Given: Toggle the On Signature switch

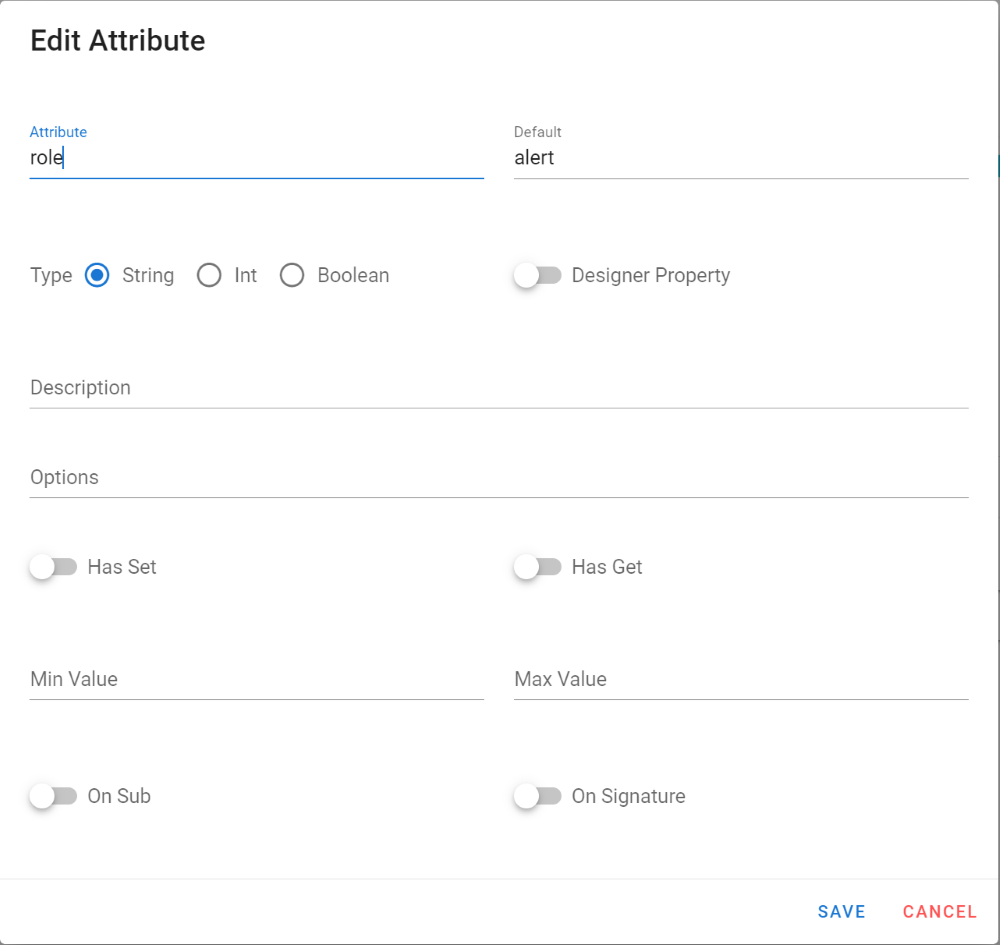Looking at the screenshot, I should pos(538,796).
